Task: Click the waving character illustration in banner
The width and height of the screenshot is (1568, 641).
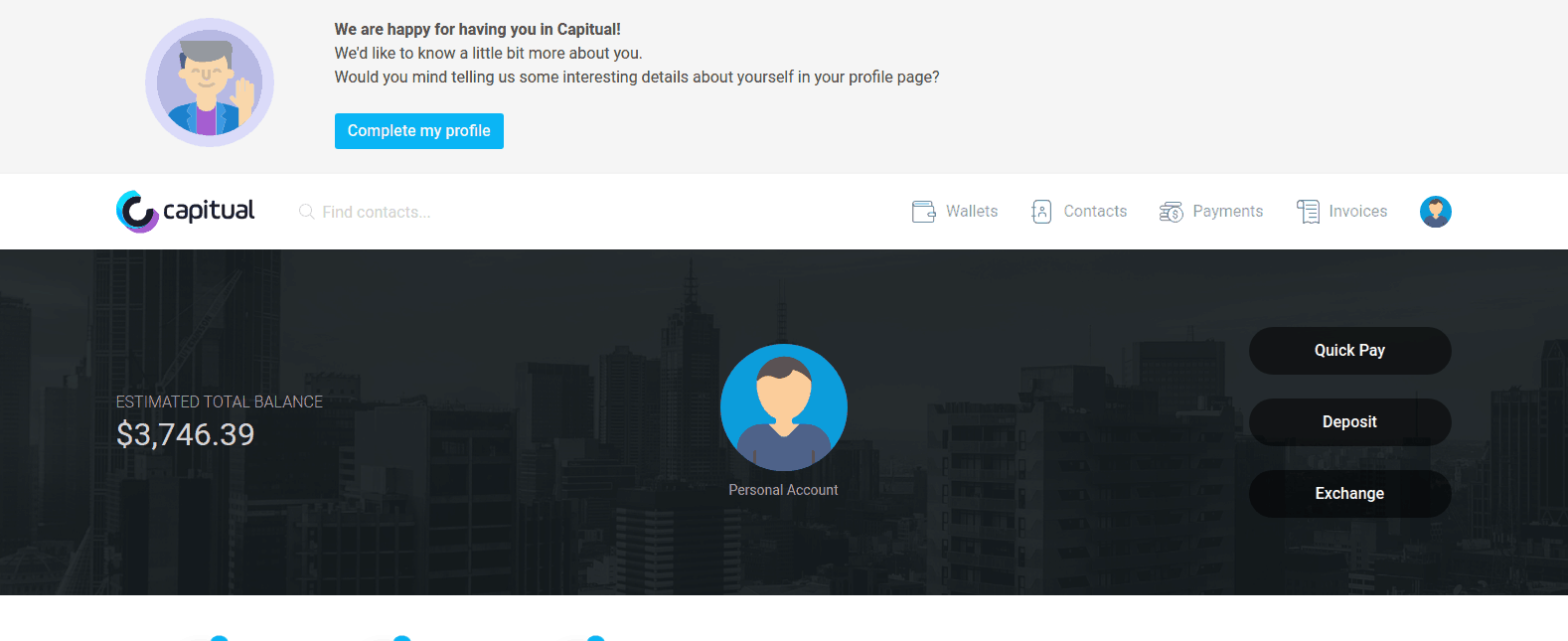Action: point(210,82)
